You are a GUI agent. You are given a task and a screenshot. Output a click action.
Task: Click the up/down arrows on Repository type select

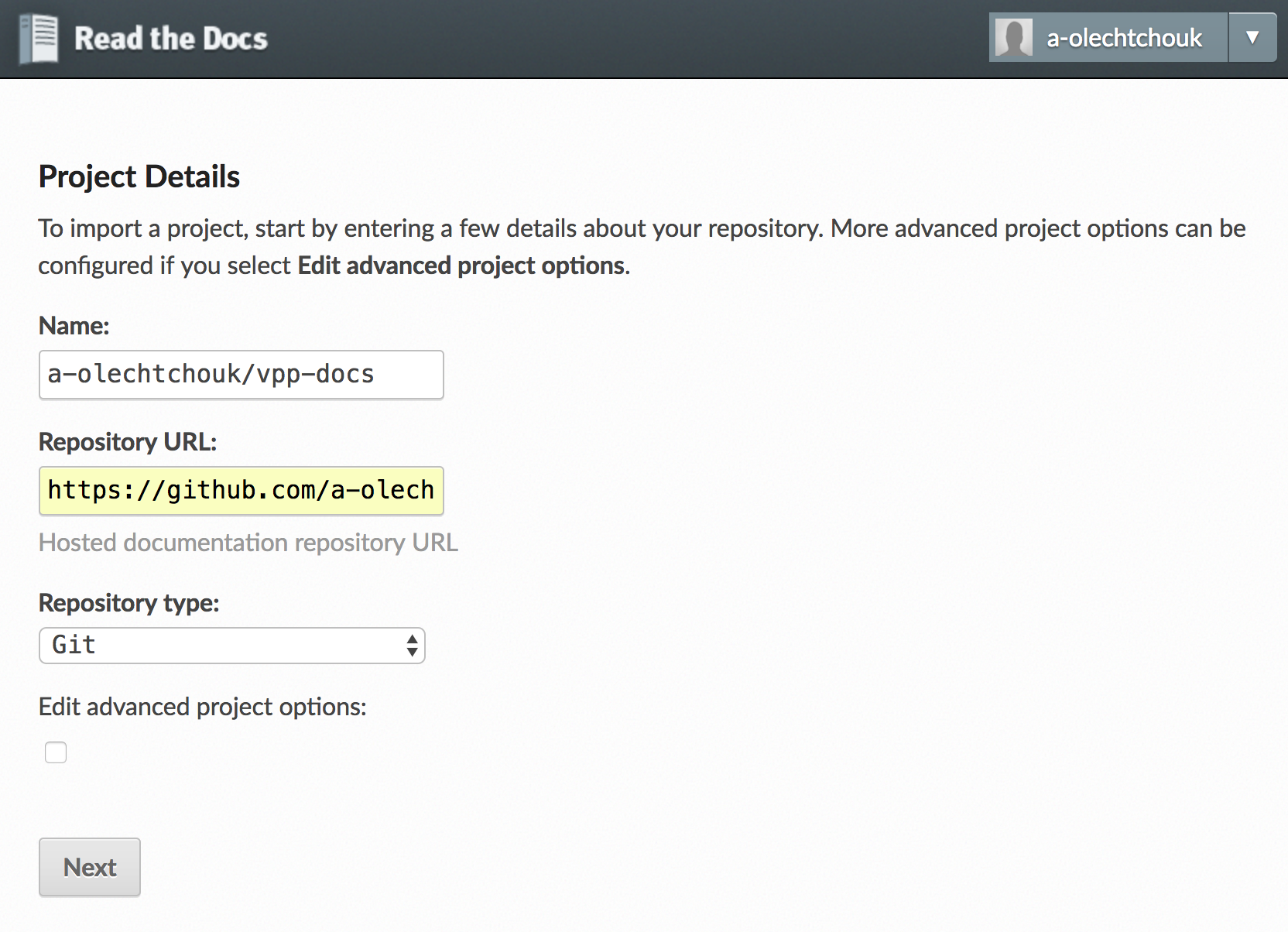pos(412,646)
